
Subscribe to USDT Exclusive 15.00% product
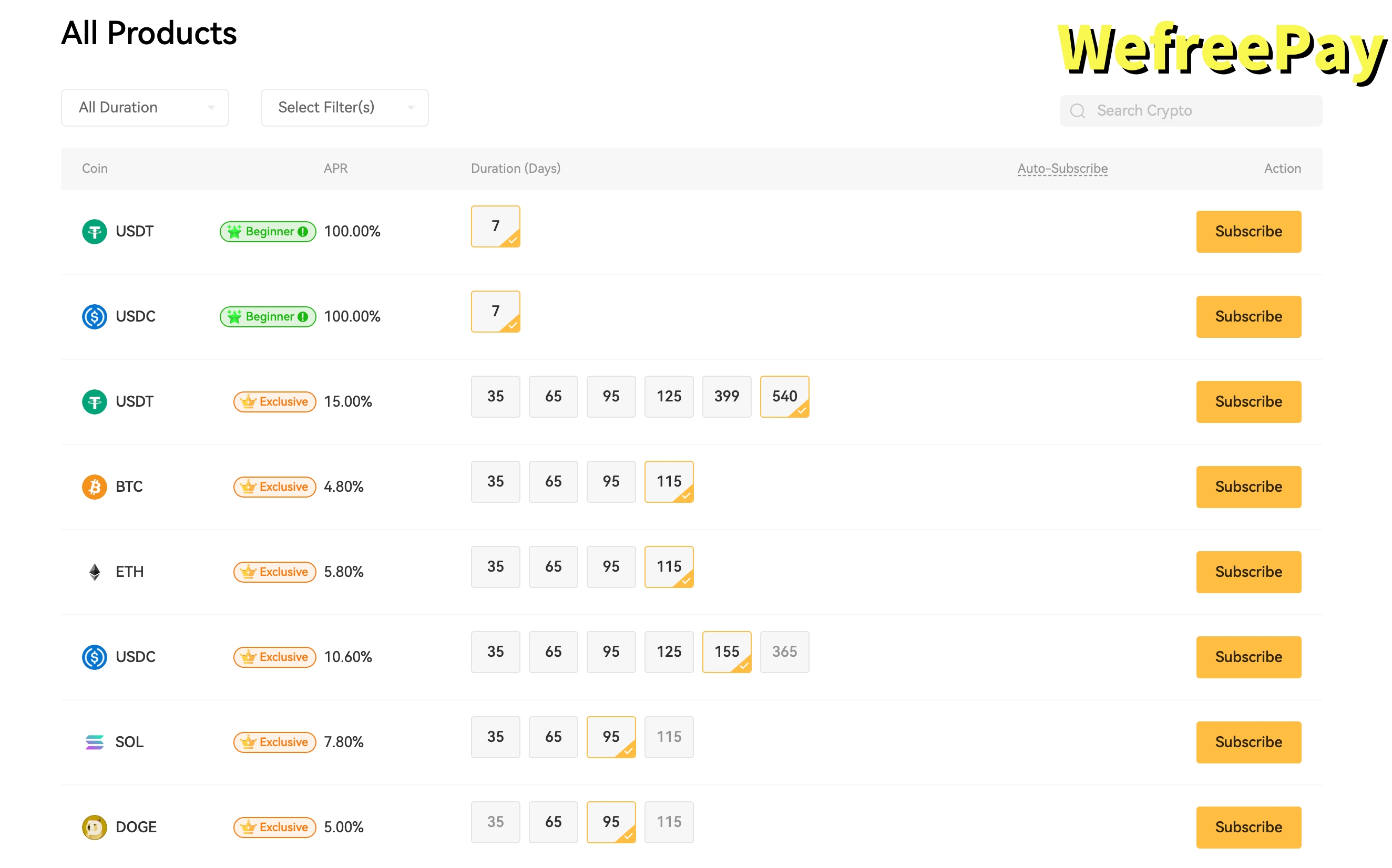(1248, 402)
